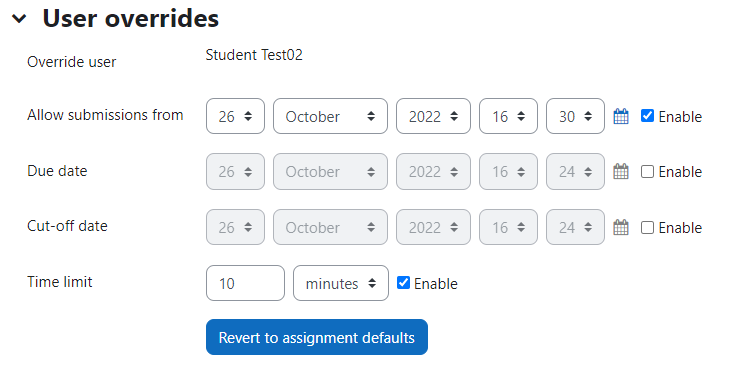Disable the Time limit checkbox

[403, 283]
